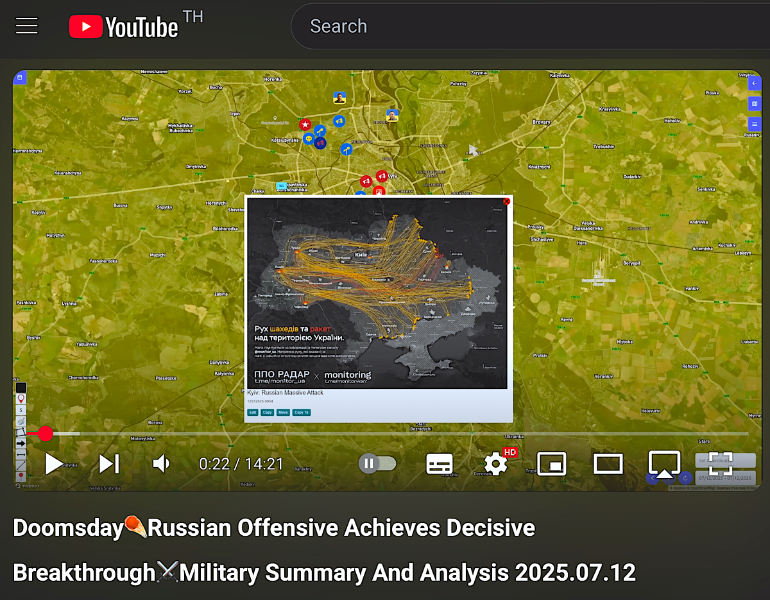Mute the video with the speaker icon

coord(161,464)
